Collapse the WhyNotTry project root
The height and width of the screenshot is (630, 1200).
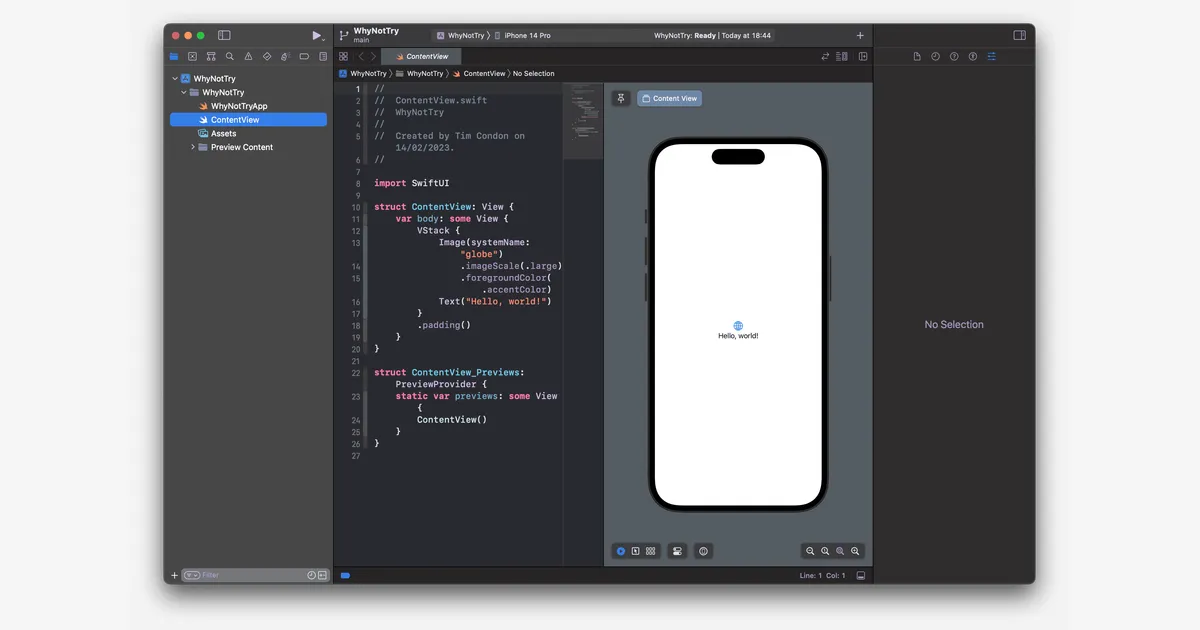[175, 79]
